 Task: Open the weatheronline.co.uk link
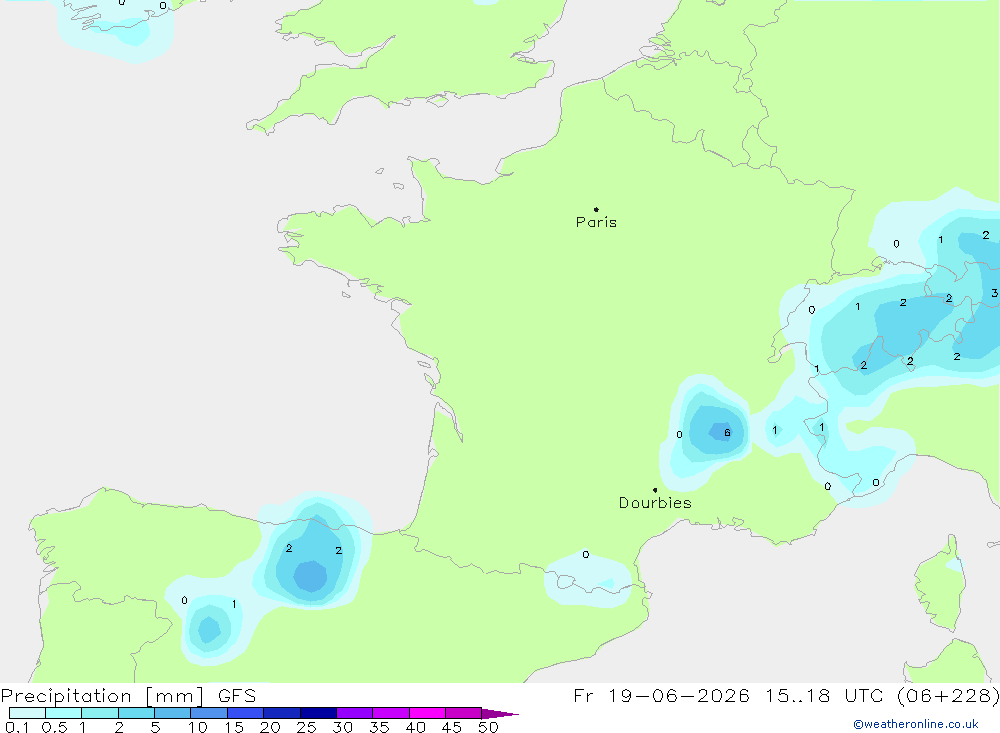click(x=916, y=724)
